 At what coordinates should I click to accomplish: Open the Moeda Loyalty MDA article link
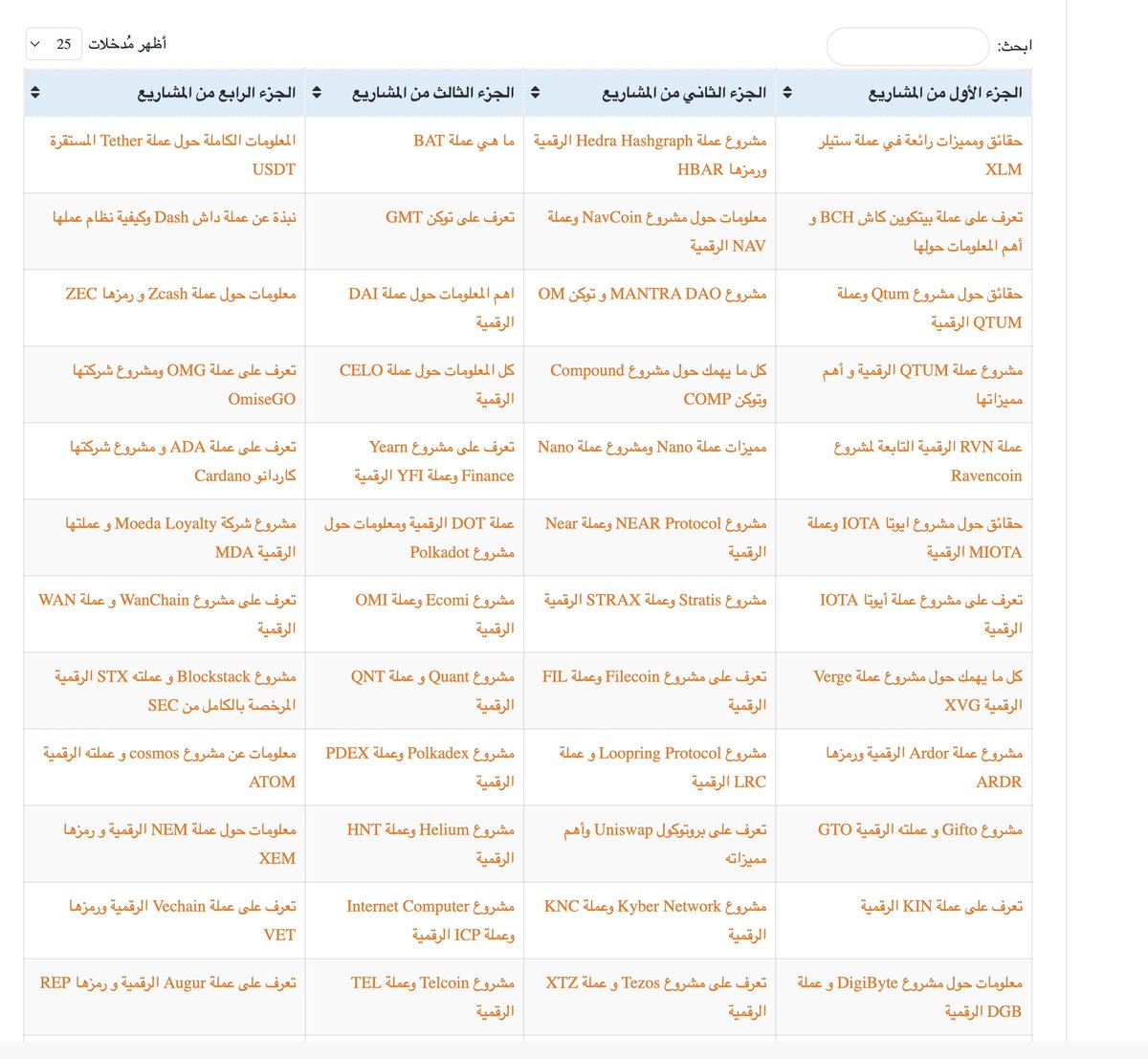tap(181, 538)
